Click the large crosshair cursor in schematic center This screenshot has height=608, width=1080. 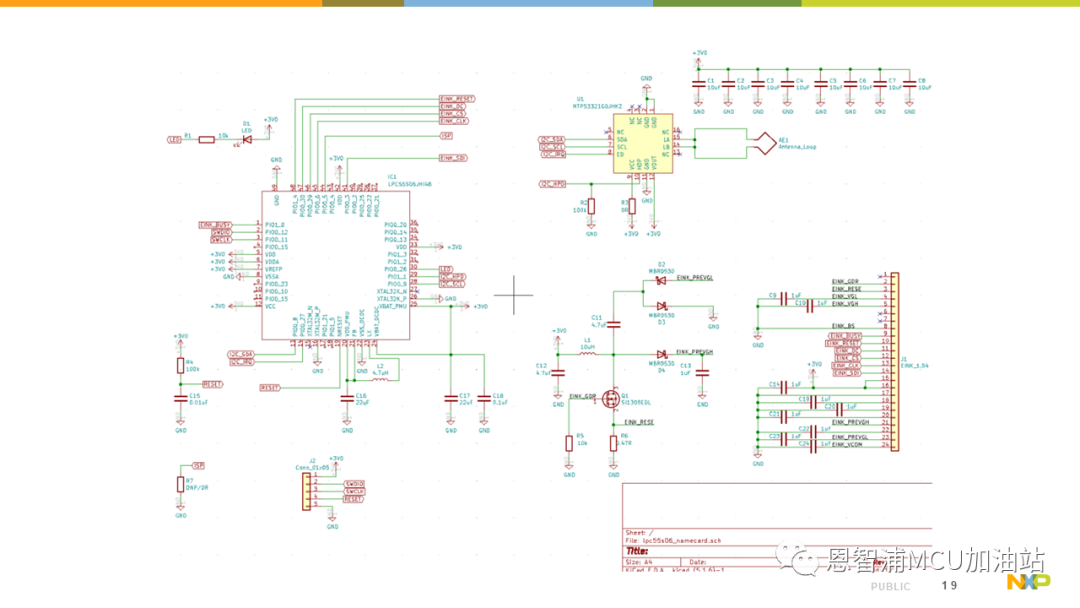[513, 295]
